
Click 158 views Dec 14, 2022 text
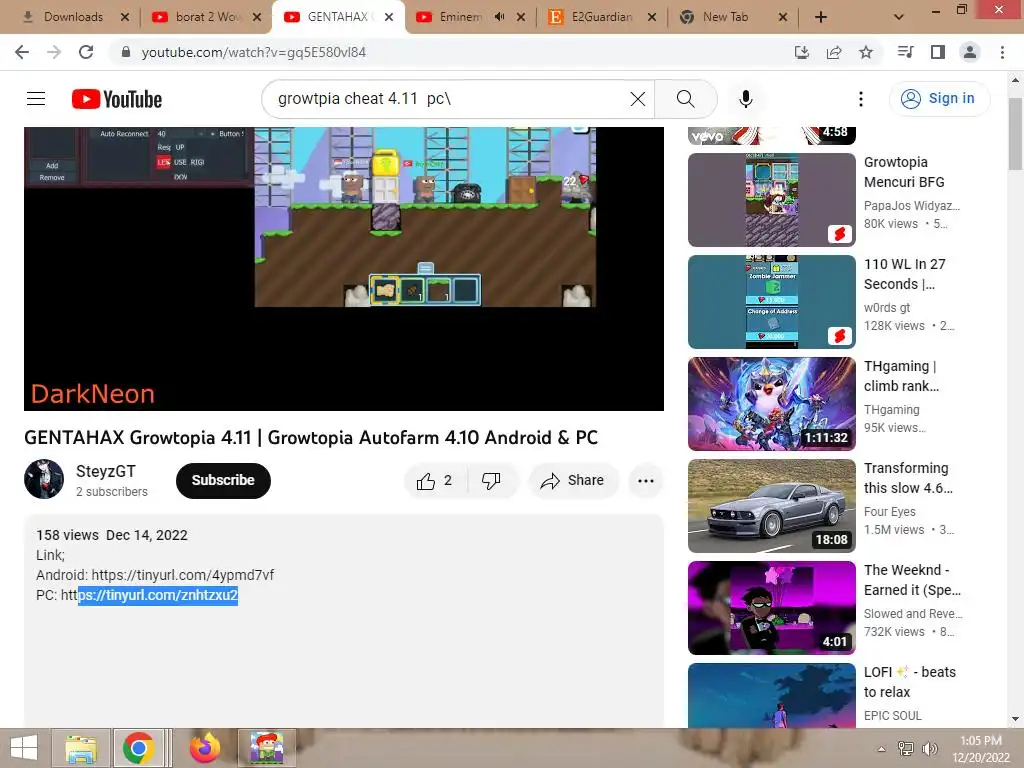[x=112, y=535]
